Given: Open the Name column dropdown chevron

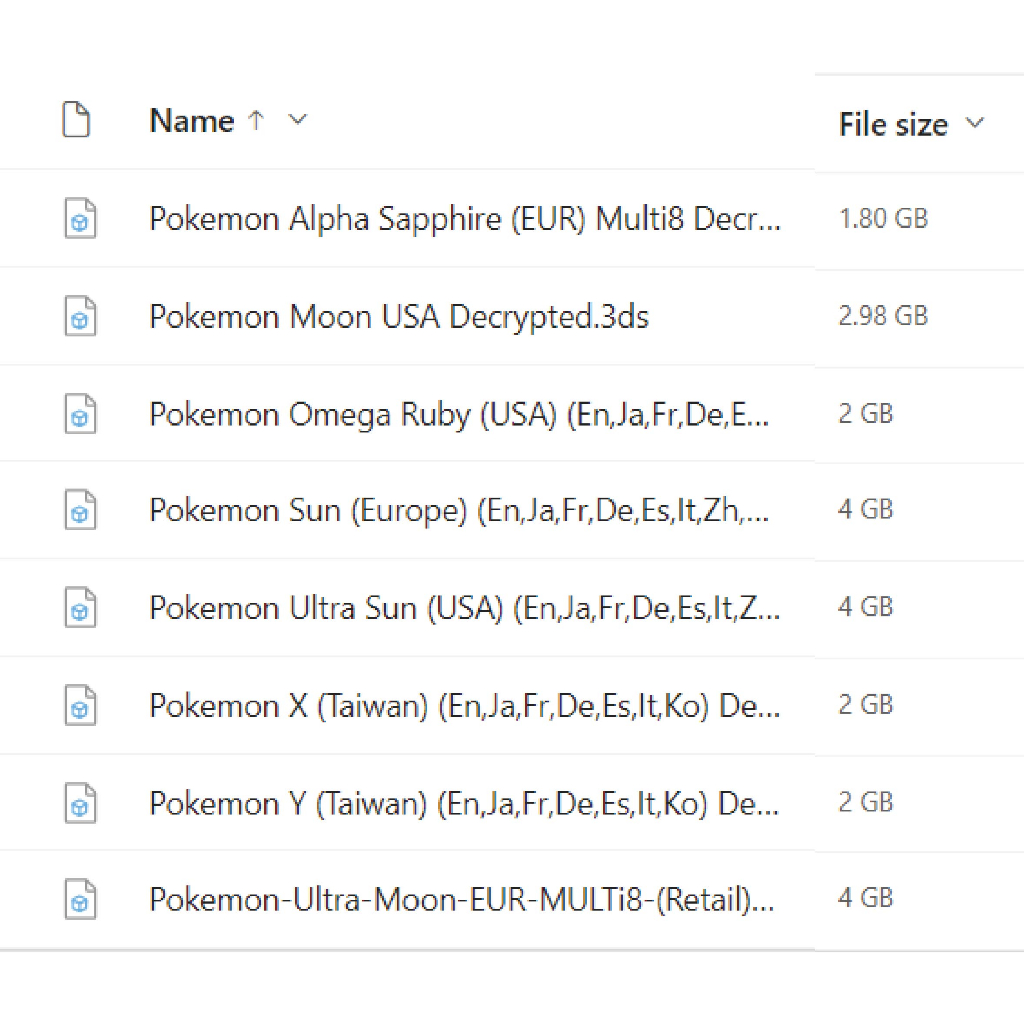Looking at the screenshot, I should (x=297, y=121).
